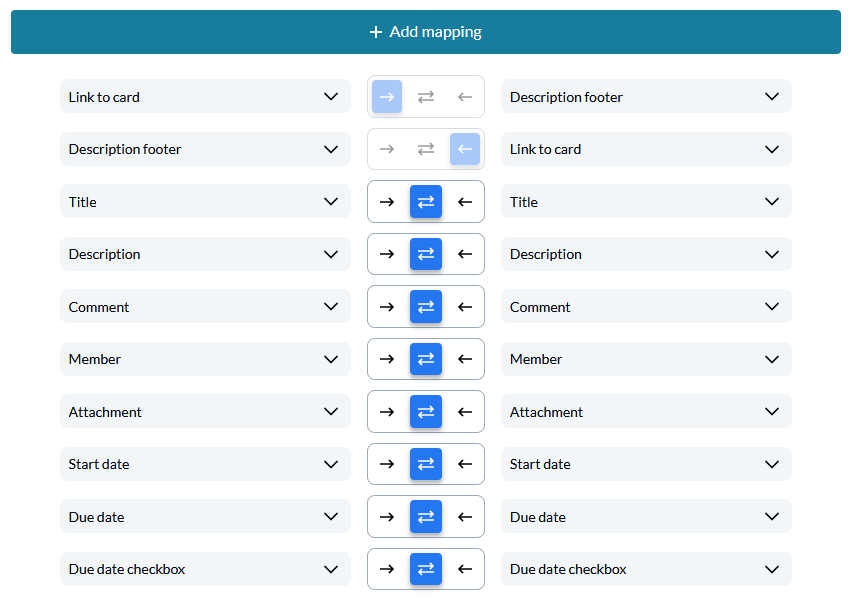Click two-way arrows in Link to card row

click(x=426, y=97)
